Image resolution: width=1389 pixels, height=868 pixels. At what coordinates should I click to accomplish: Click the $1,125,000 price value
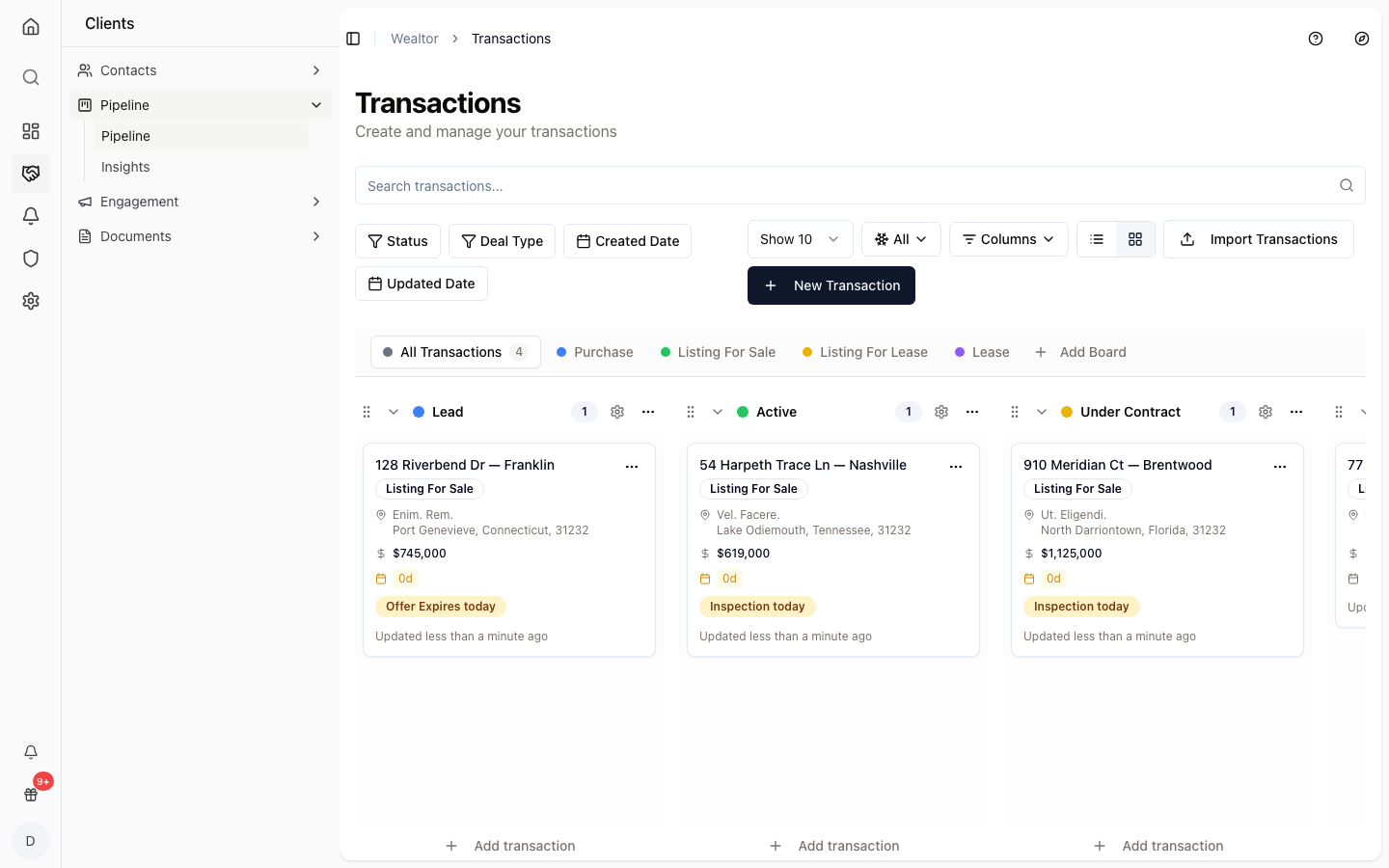[x=1072, y=554]
